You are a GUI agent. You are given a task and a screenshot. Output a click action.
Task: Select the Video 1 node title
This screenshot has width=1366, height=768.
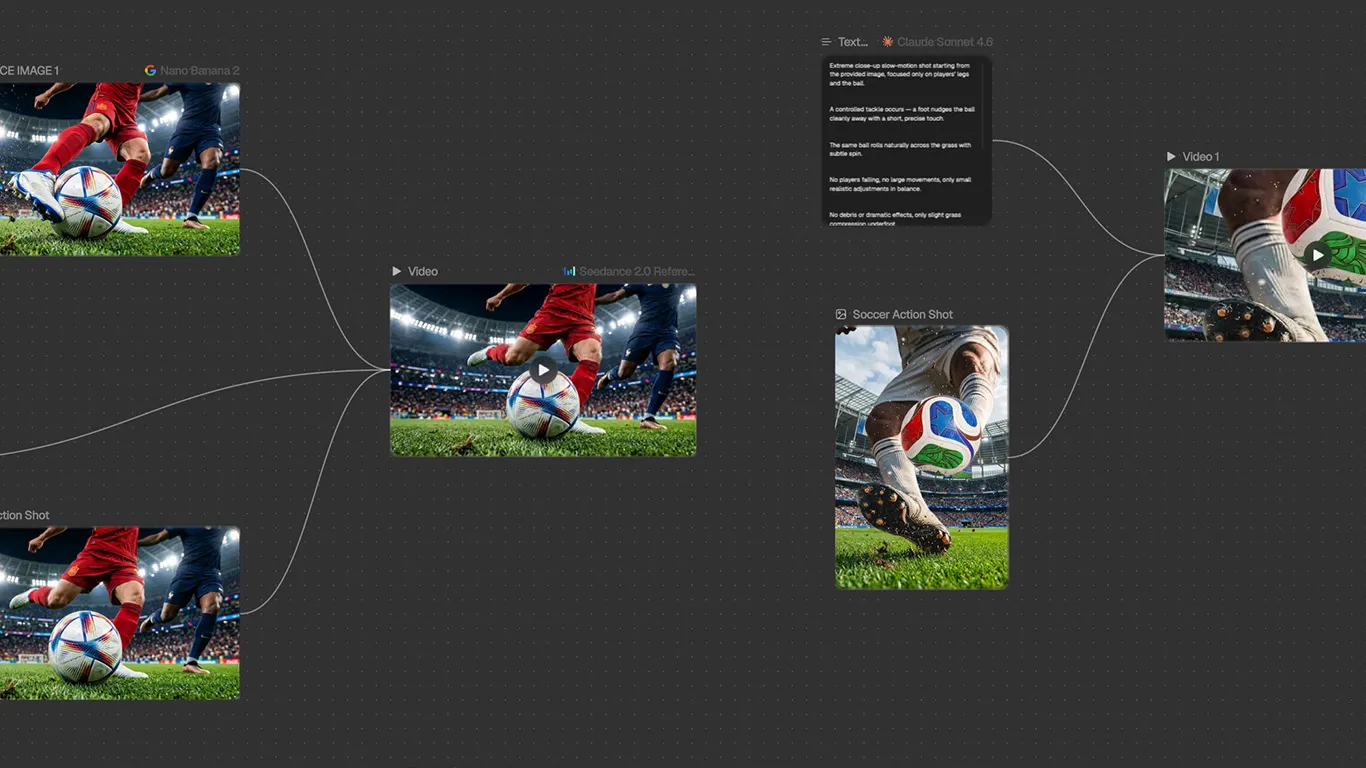(x=1201, y=157)
